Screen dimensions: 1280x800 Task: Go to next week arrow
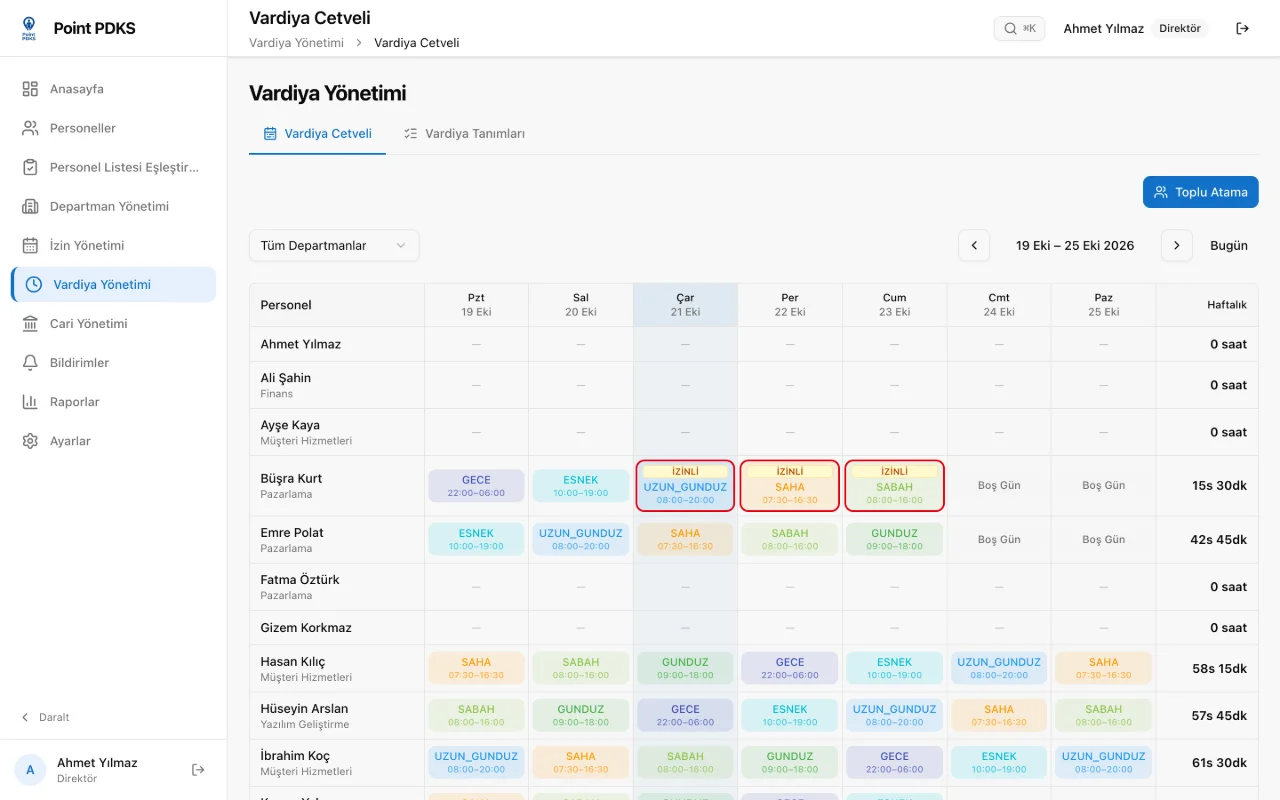click(x=1177, y=245)
